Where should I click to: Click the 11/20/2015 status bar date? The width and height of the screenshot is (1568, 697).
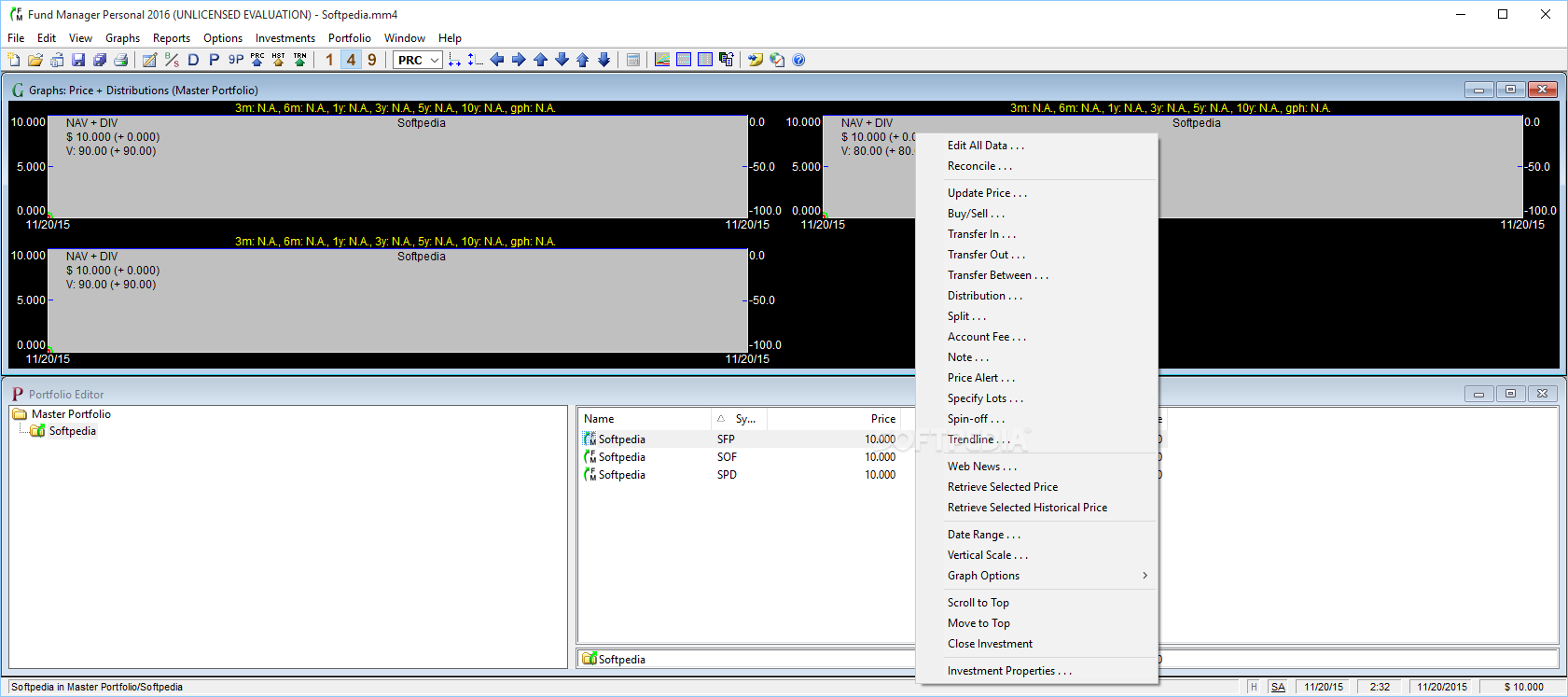tap(1442, 687)
